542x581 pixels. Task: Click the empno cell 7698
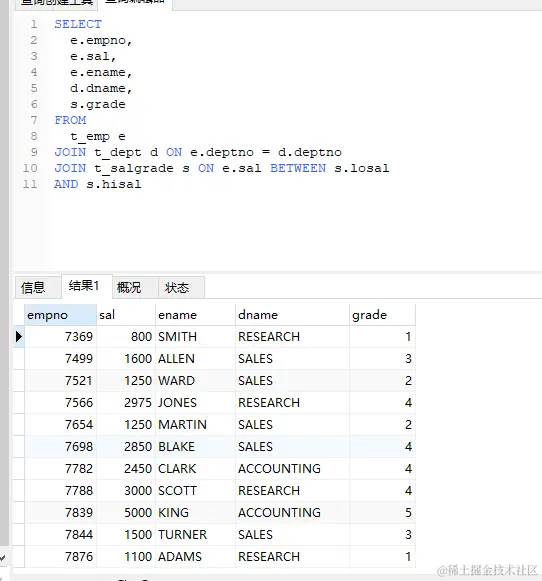pos(60,447)
